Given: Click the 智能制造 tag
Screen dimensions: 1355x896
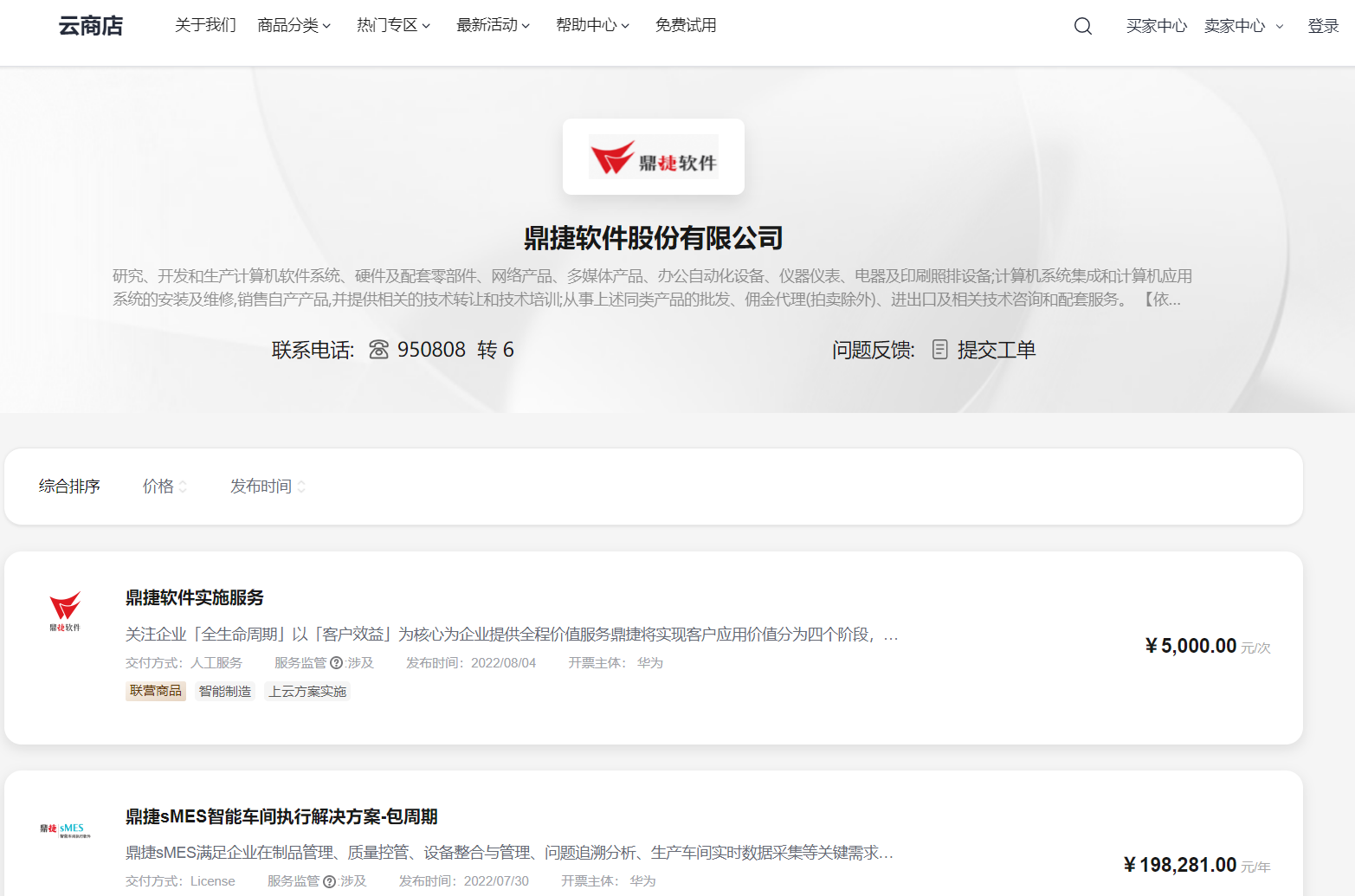Looking at the screenshot, I should 225,691.
